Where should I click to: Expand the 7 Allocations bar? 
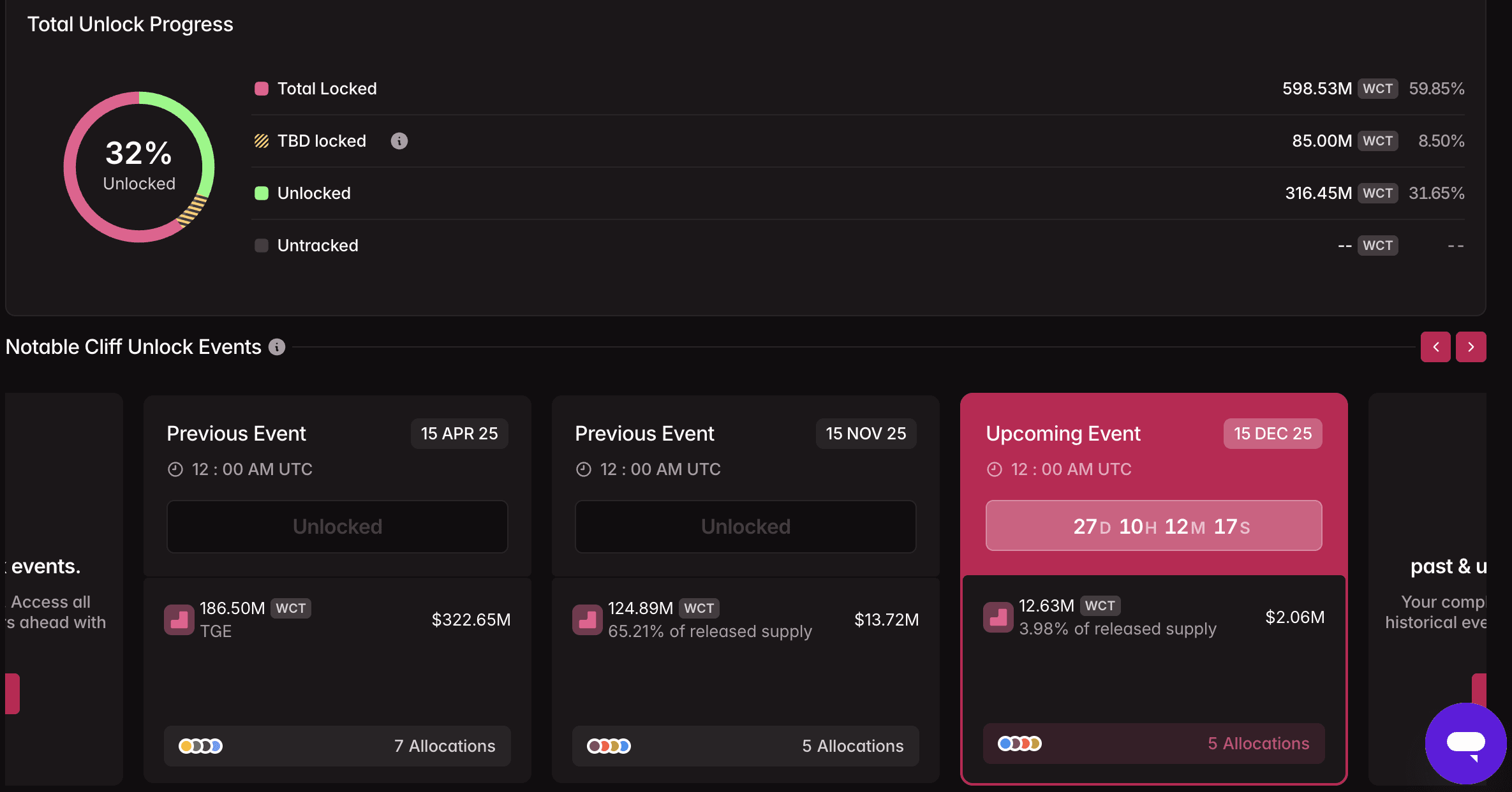(x=337, y=746)
